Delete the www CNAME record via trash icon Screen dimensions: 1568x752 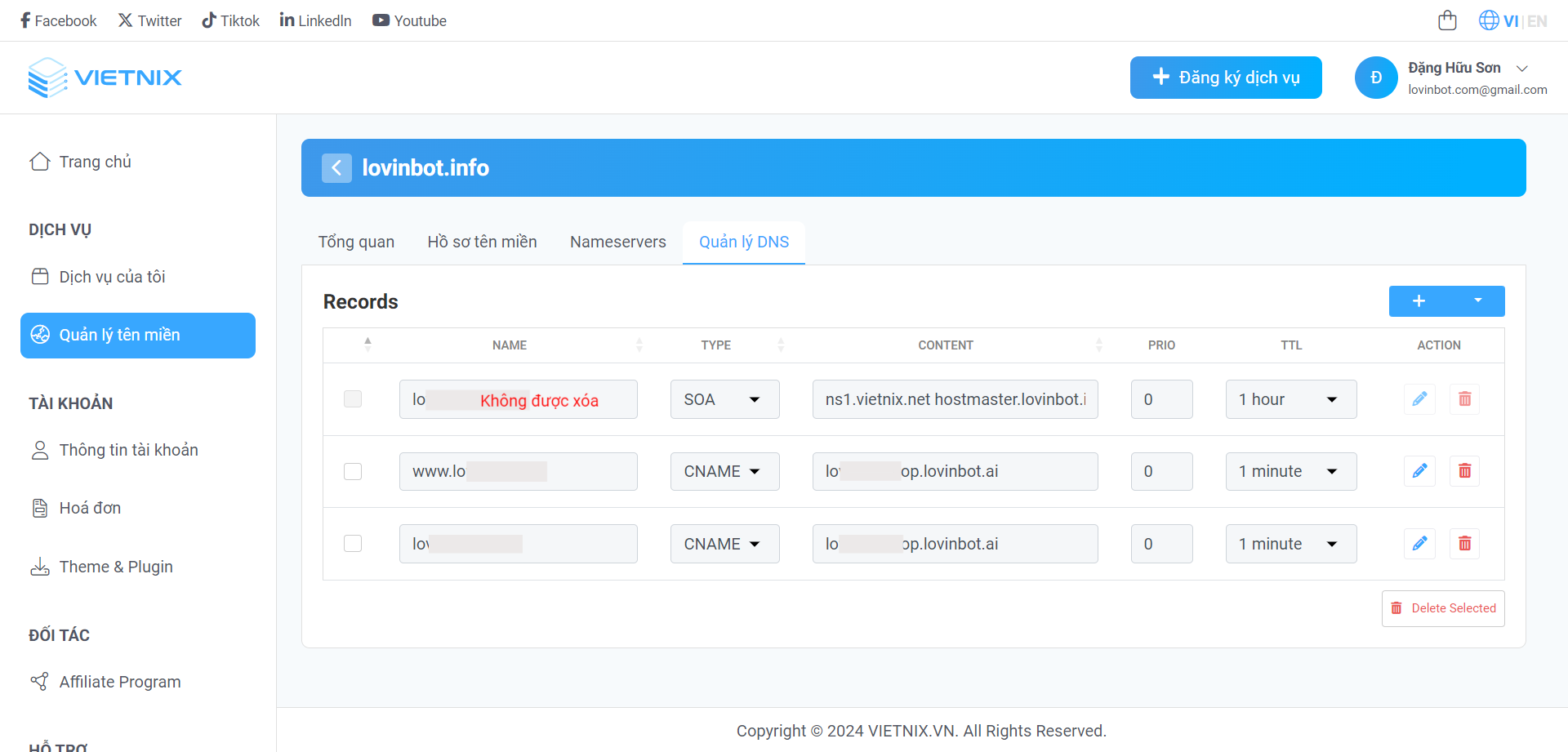point(1464,471)
